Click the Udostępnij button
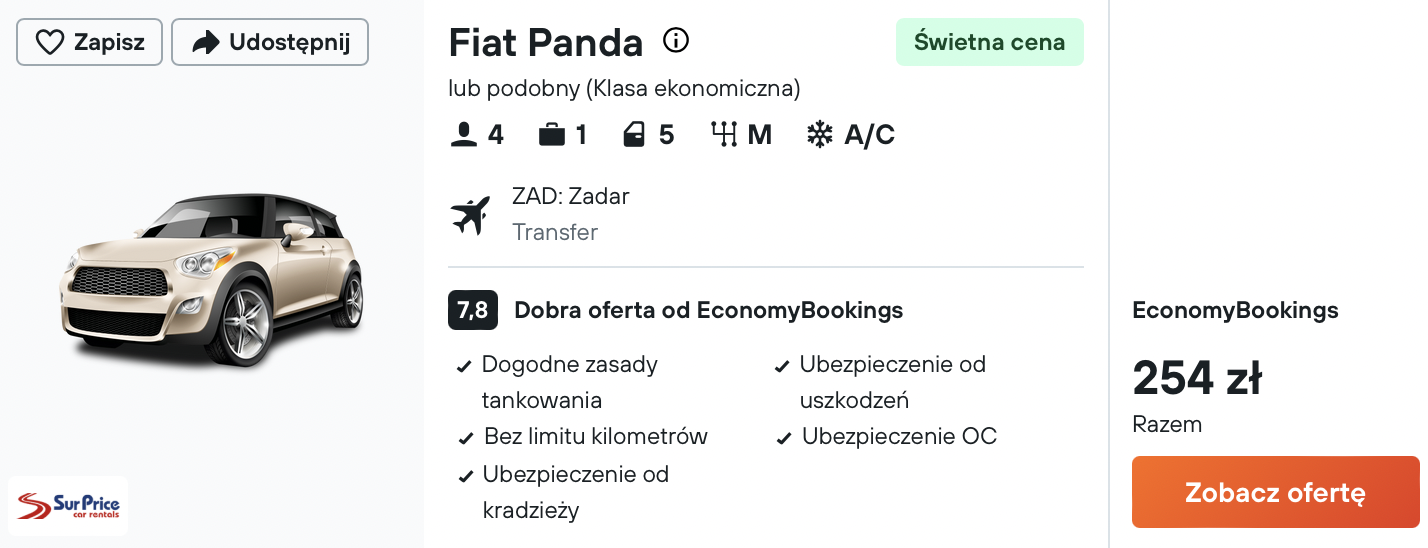 click(x=270, y=42)
